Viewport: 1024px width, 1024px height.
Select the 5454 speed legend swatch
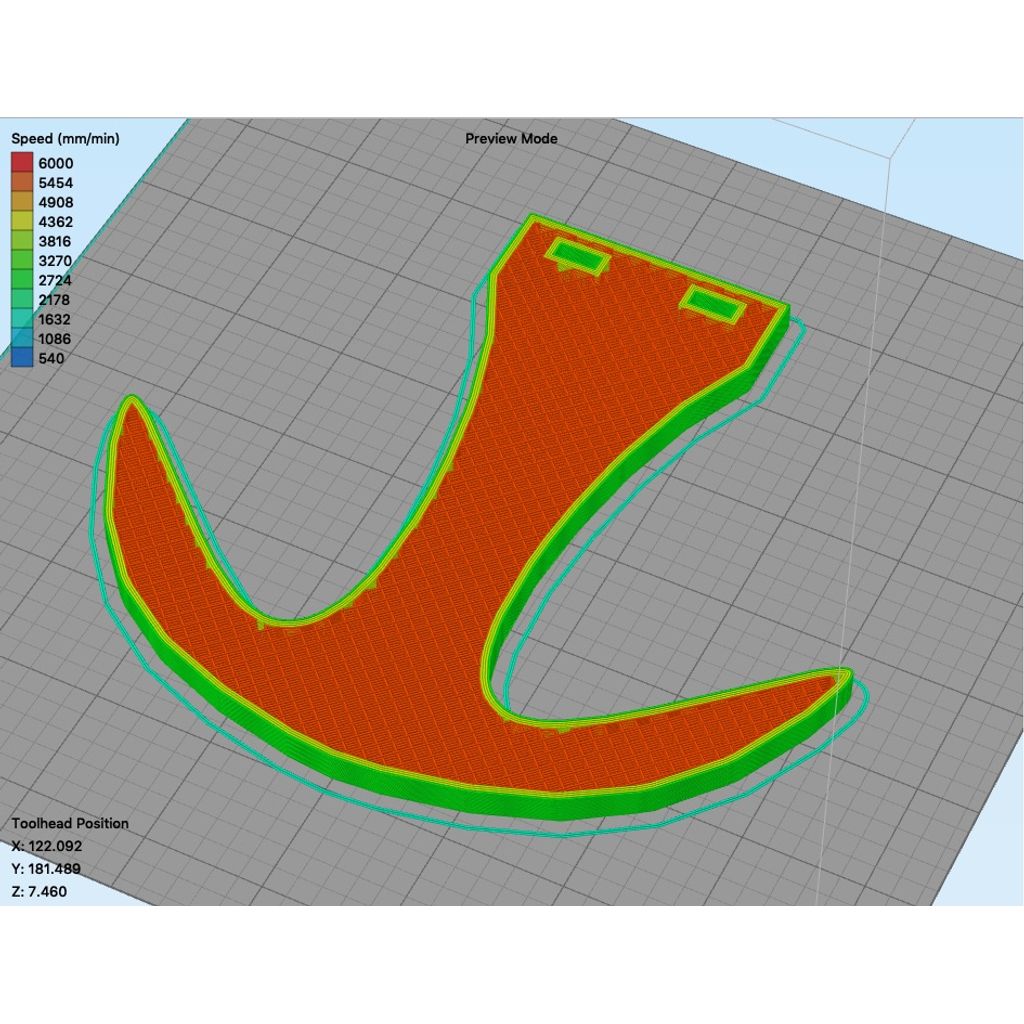click(22, 183)
